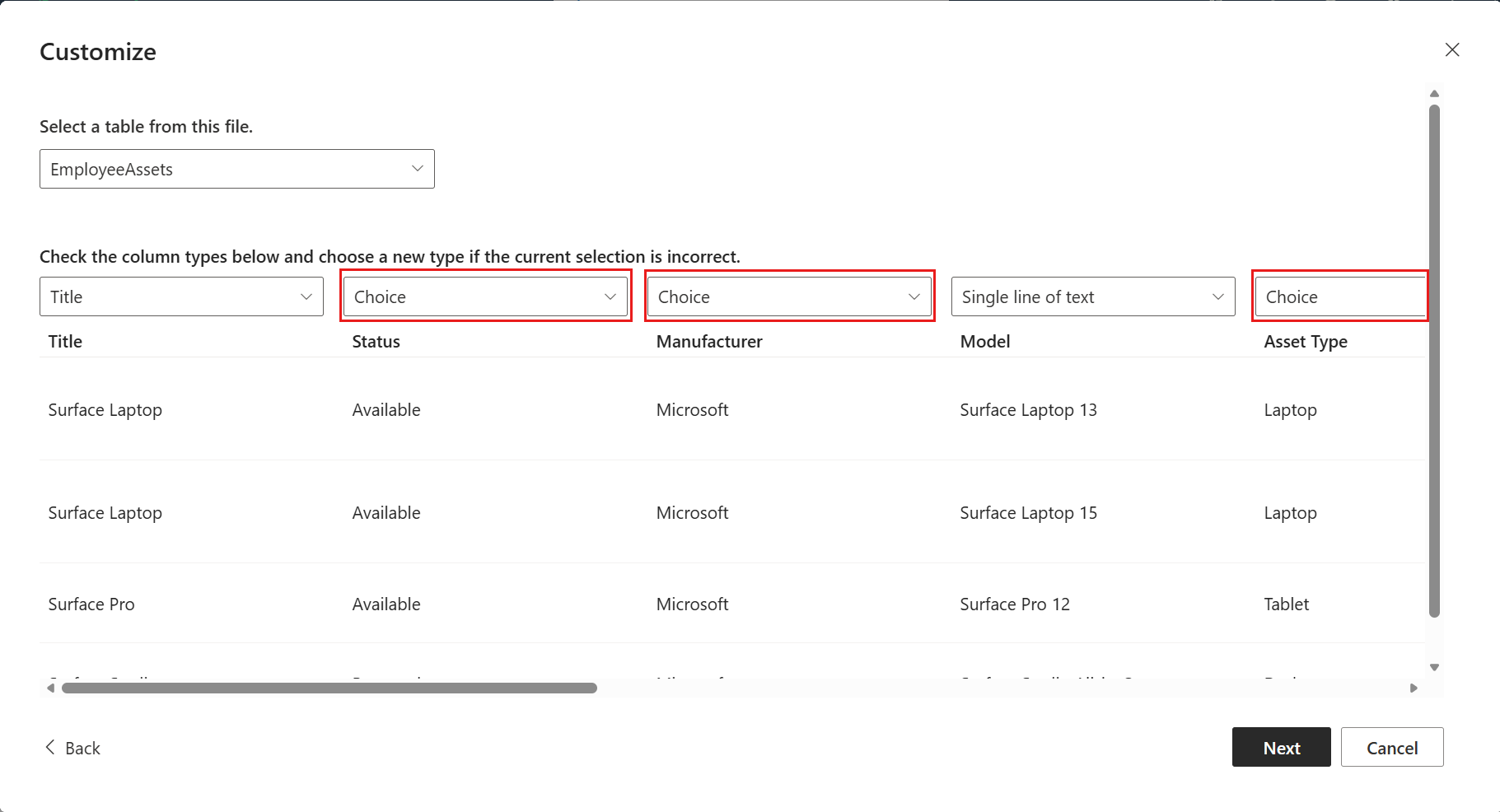The height and width of the screenshot is (812, 1500).
Task: Click the Title column header
Action: 65,341
